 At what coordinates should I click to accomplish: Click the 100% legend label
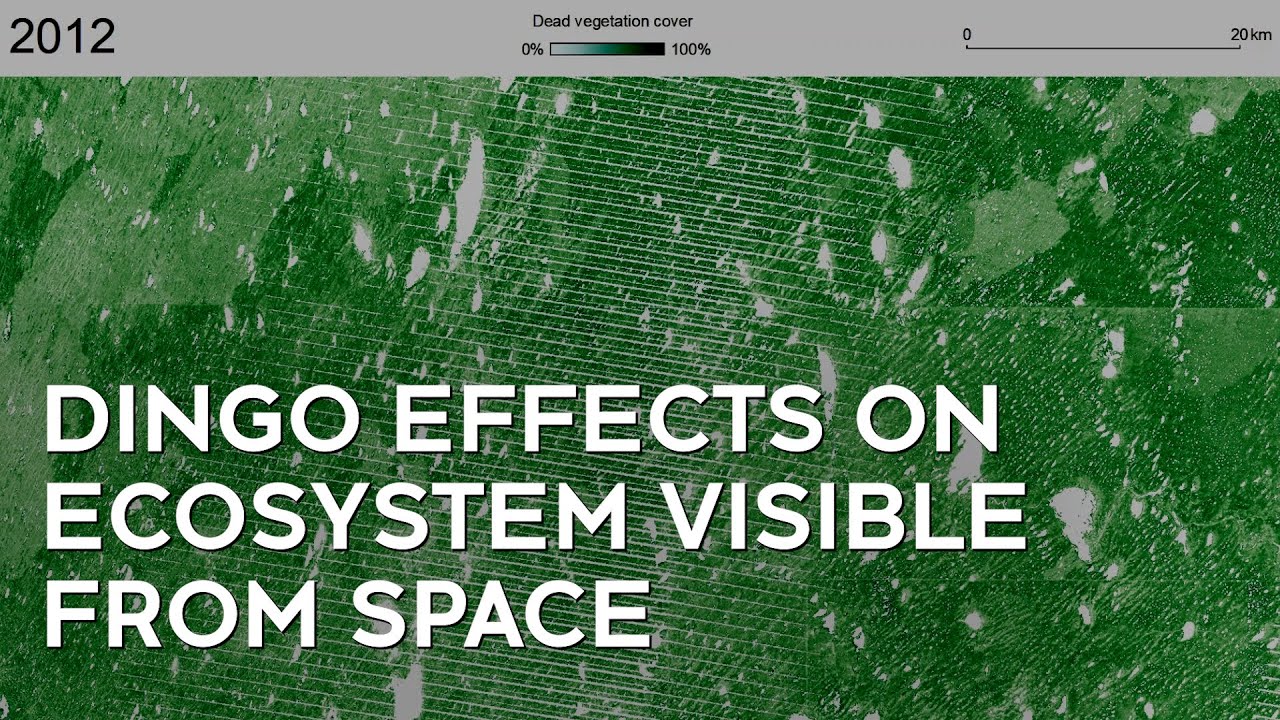tap(691, 49)
